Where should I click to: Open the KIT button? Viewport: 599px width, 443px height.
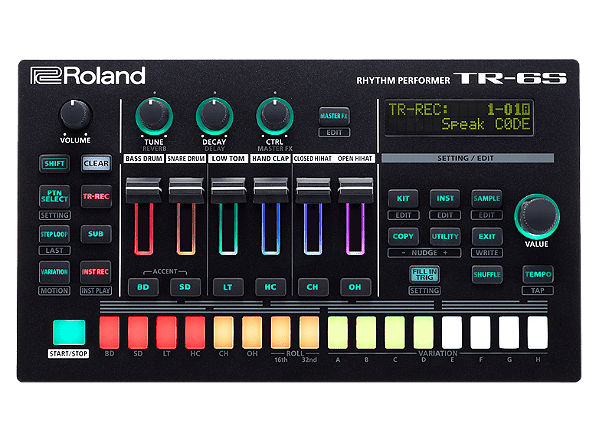(x=403, y=199)
